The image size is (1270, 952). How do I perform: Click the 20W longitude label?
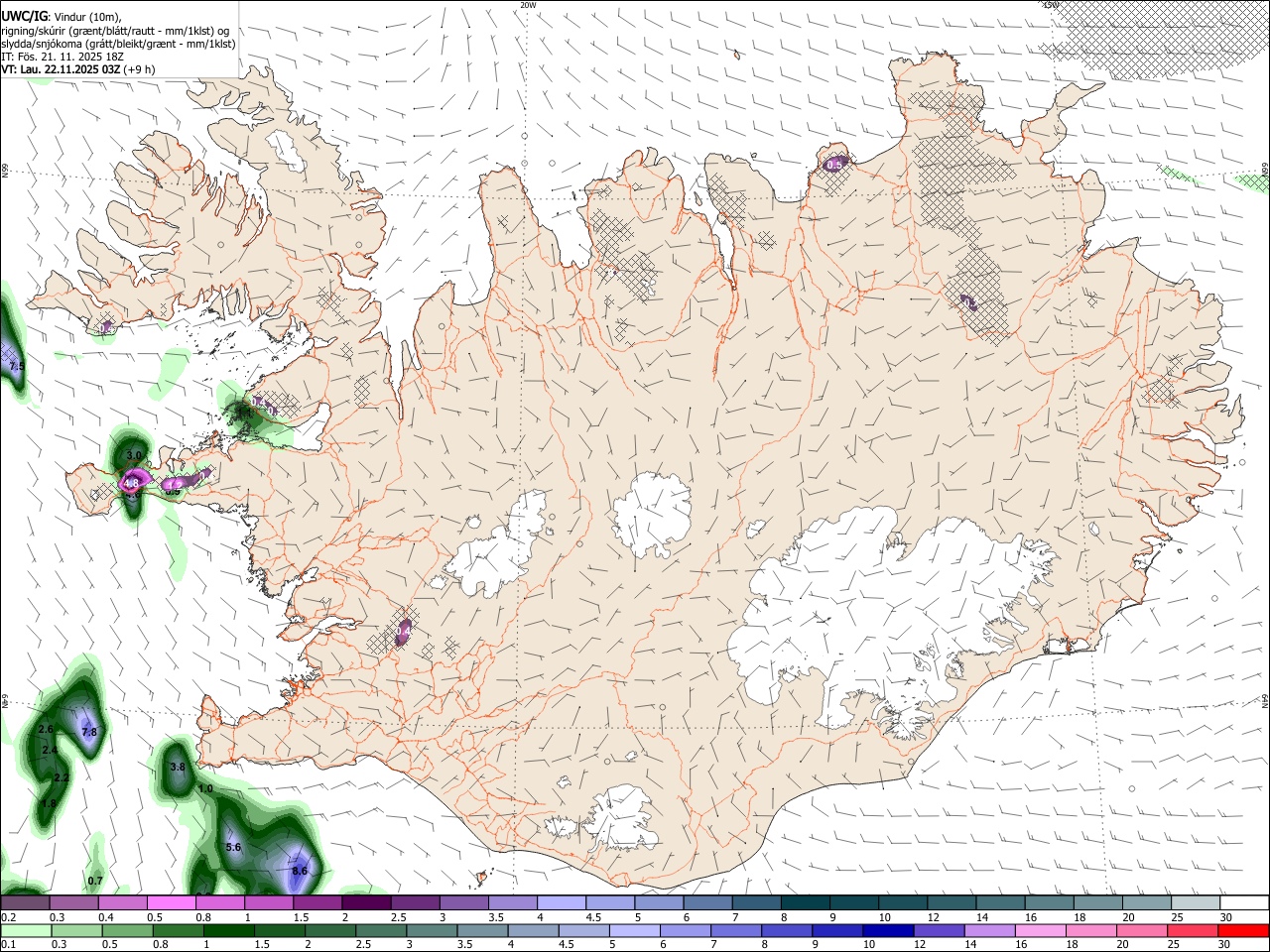pos(528,5)
